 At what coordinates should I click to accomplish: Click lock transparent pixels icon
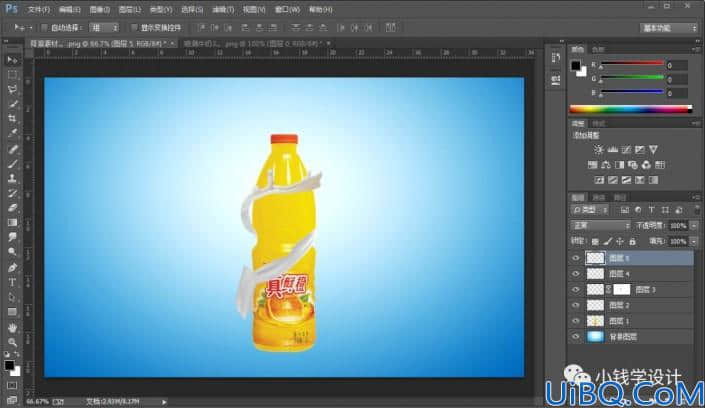pos(595,242)
